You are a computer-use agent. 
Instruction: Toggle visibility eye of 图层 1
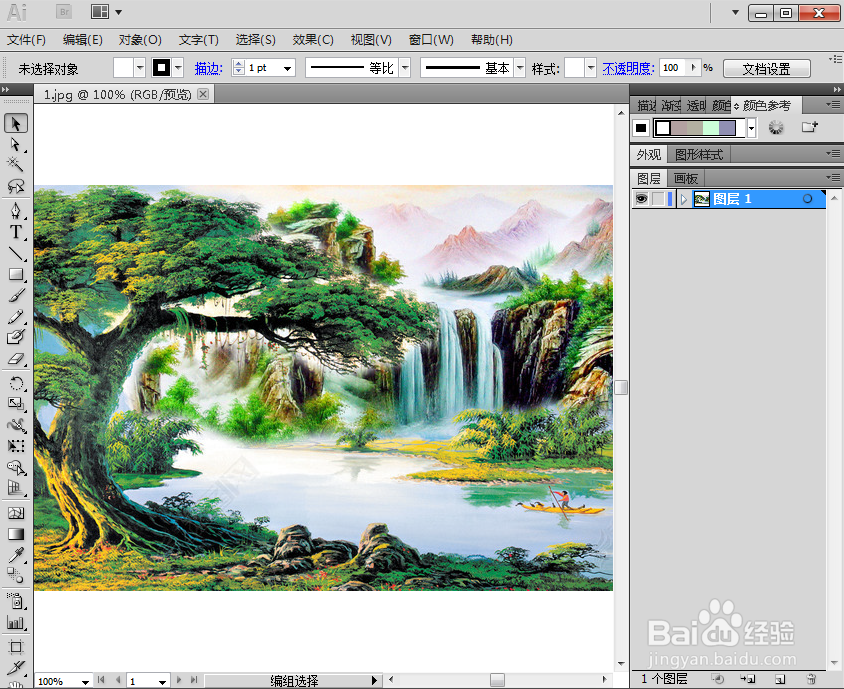641,199
